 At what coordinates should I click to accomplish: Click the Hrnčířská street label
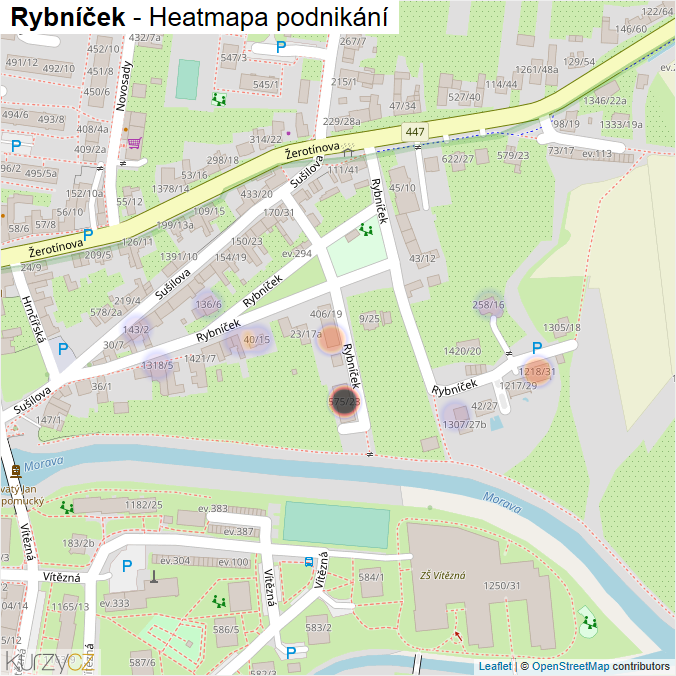(33, 319)
